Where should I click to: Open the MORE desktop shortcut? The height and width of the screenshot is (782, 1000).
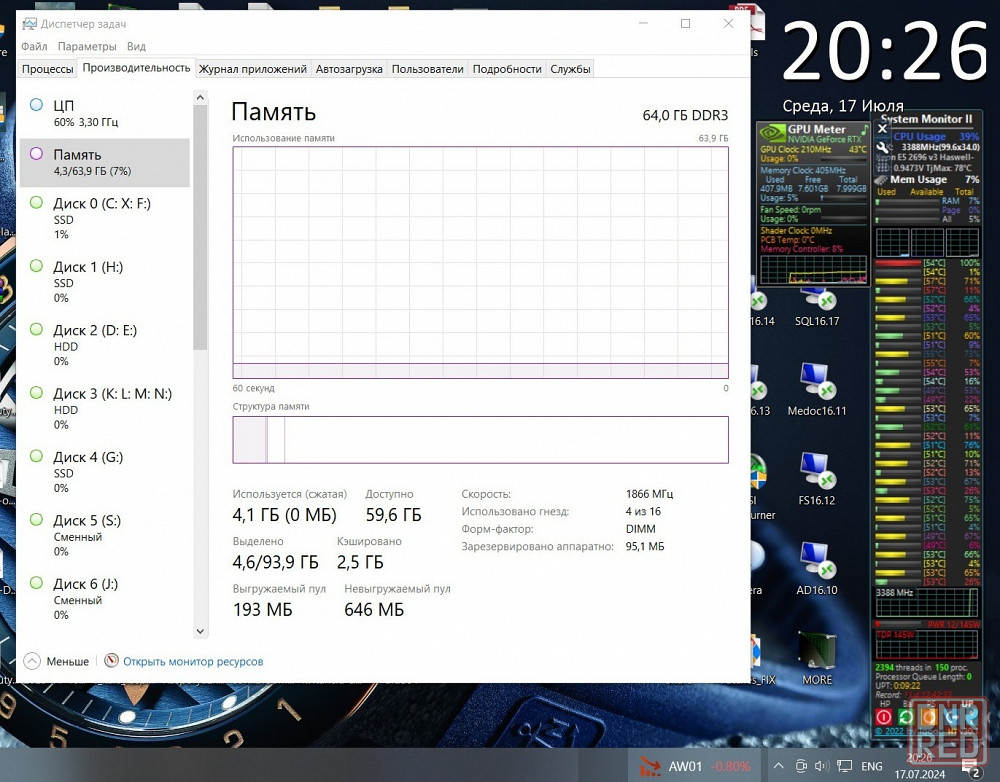817,658
